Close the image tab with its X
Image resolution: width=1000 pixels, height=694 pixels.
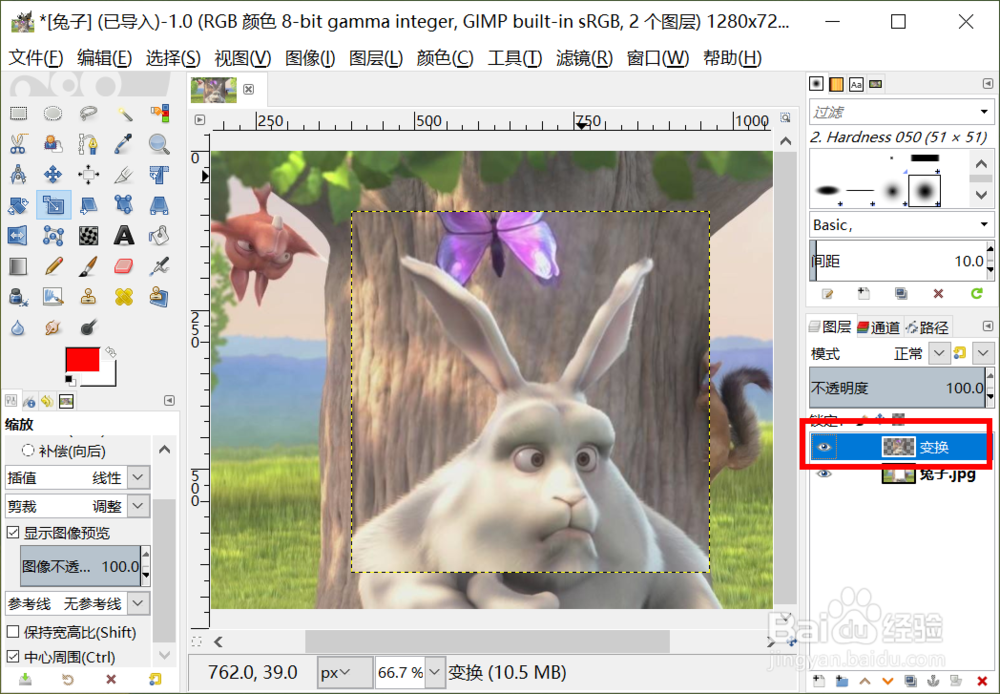click(x=249, y=89)
